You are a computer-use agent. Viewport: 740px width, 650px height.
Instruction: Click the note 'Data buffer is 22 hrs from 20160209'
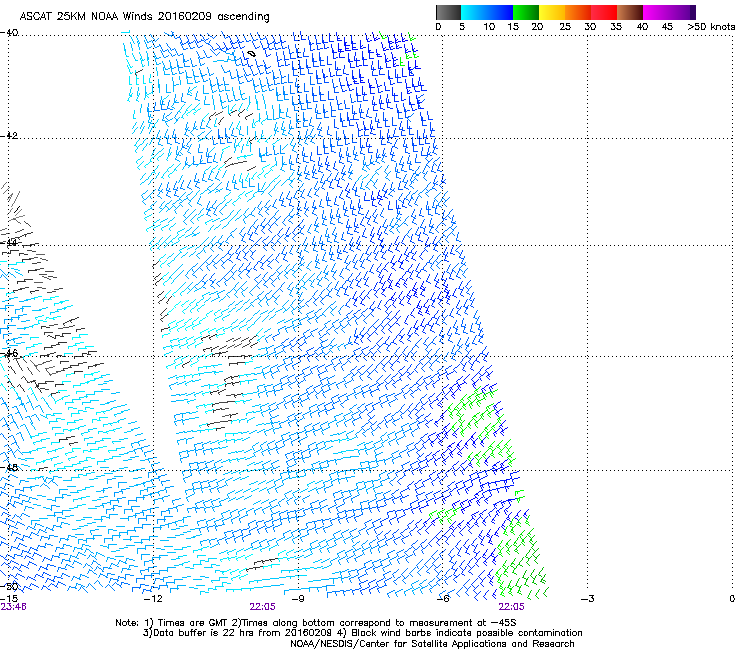click(242, 633)
